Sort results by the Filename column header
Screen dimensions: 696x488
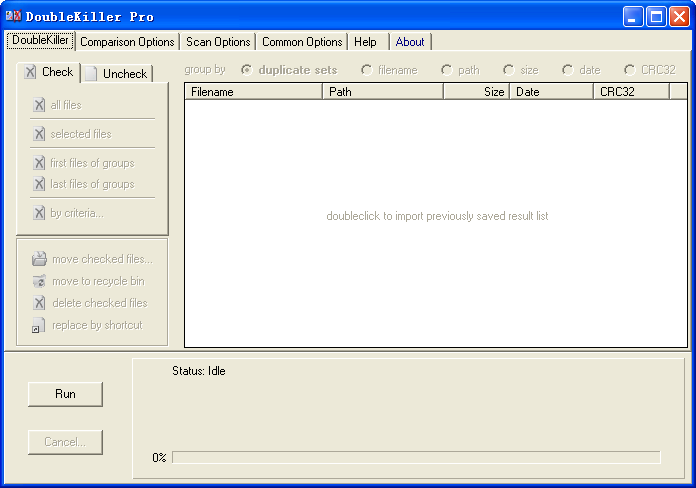point(253,91)
